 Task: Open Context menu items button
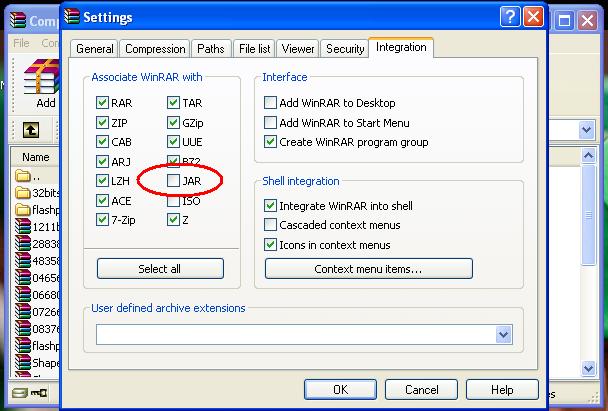368,268
